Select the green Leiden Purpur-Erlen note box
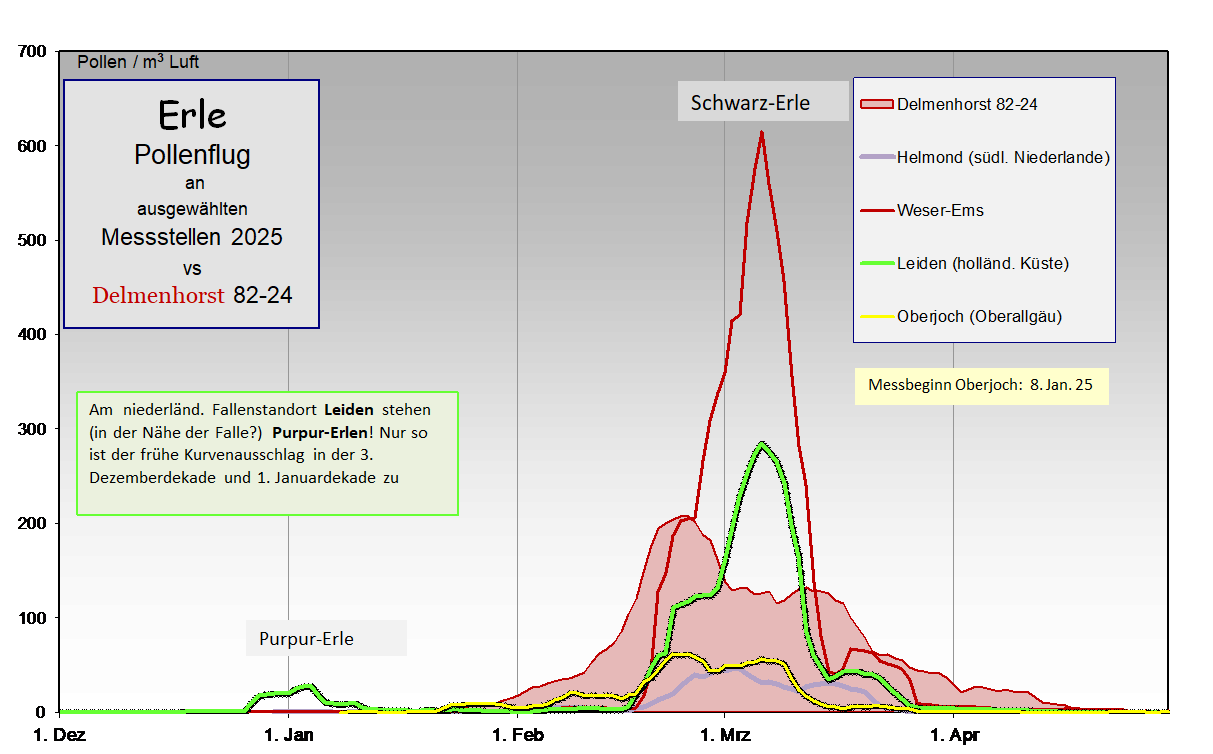The height and width of the screenshot is (754, 1213). (267, 453)
